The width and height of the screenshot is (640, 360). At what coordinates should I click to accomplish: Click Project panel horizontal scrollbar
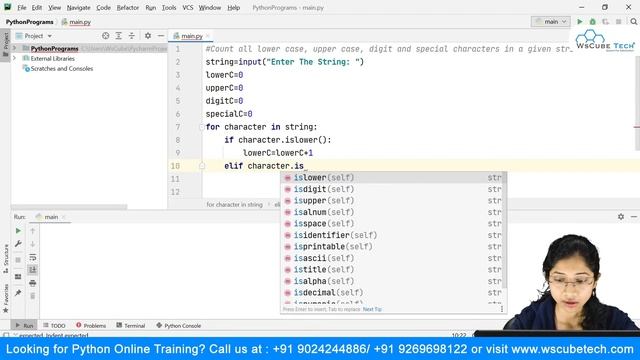click(69, 207)
